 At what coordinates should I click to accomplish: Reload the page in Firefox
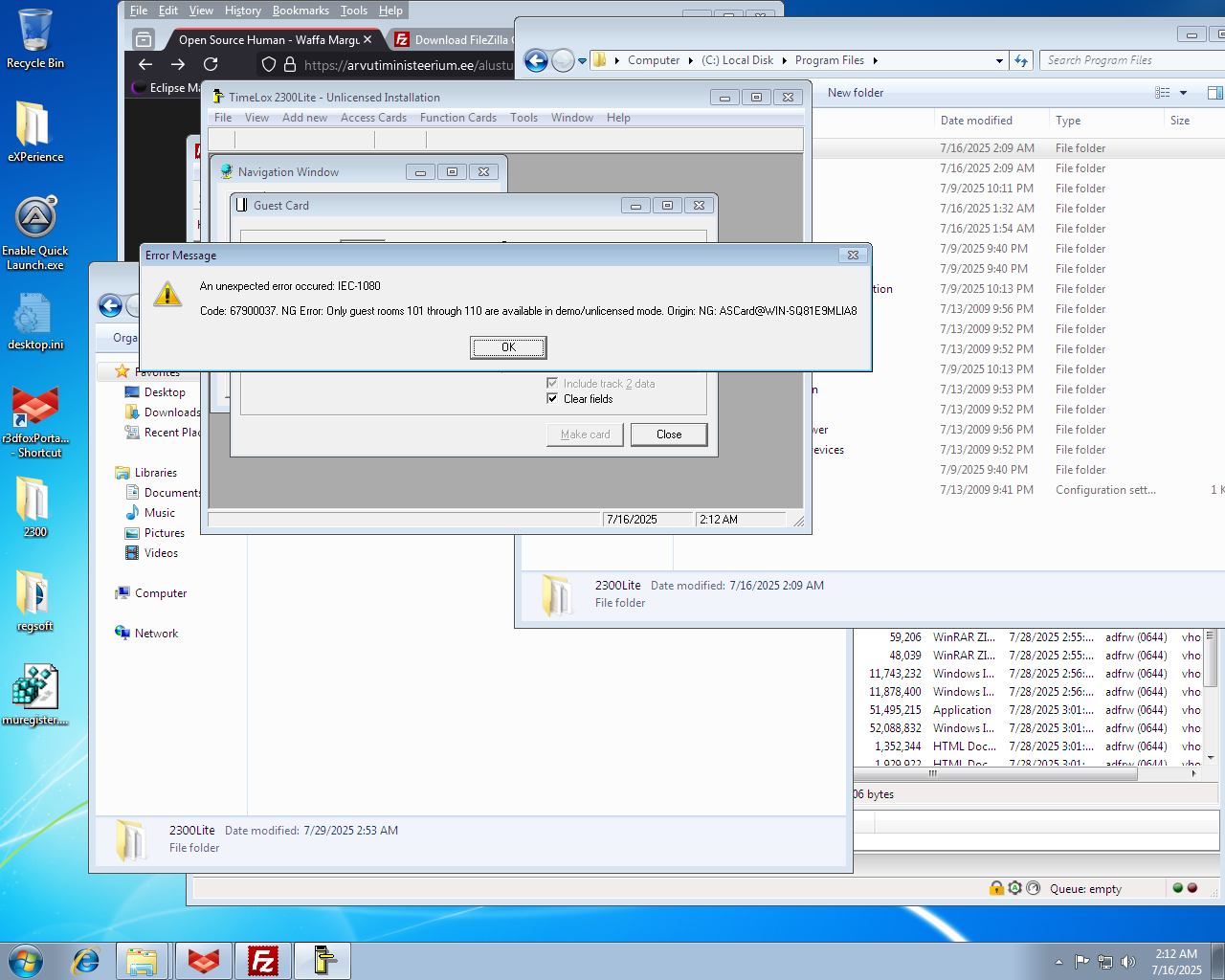(211, 64)
